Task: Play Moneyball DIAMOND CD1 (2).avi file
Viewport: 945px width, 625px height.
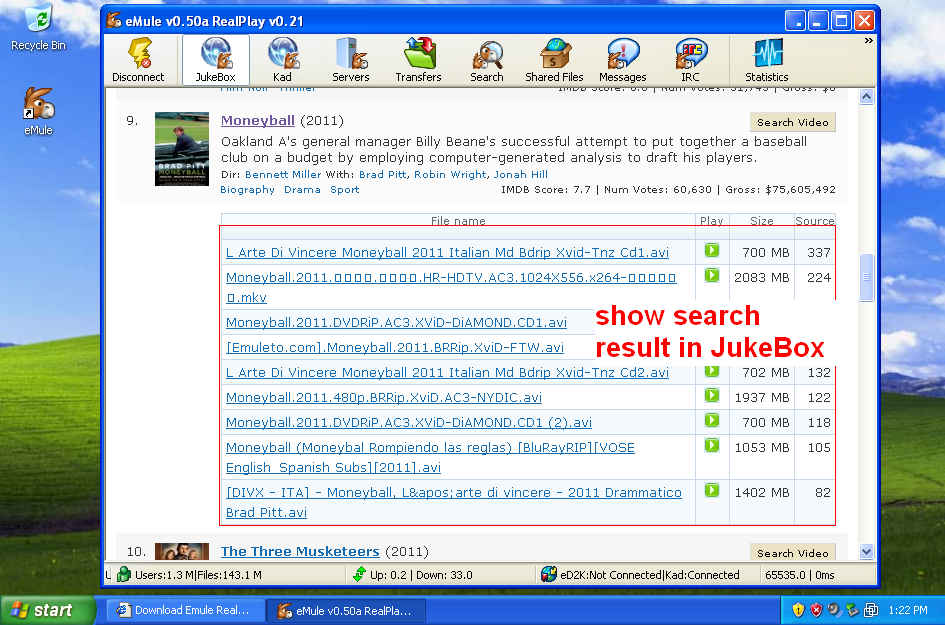Action: coord(712,420)
